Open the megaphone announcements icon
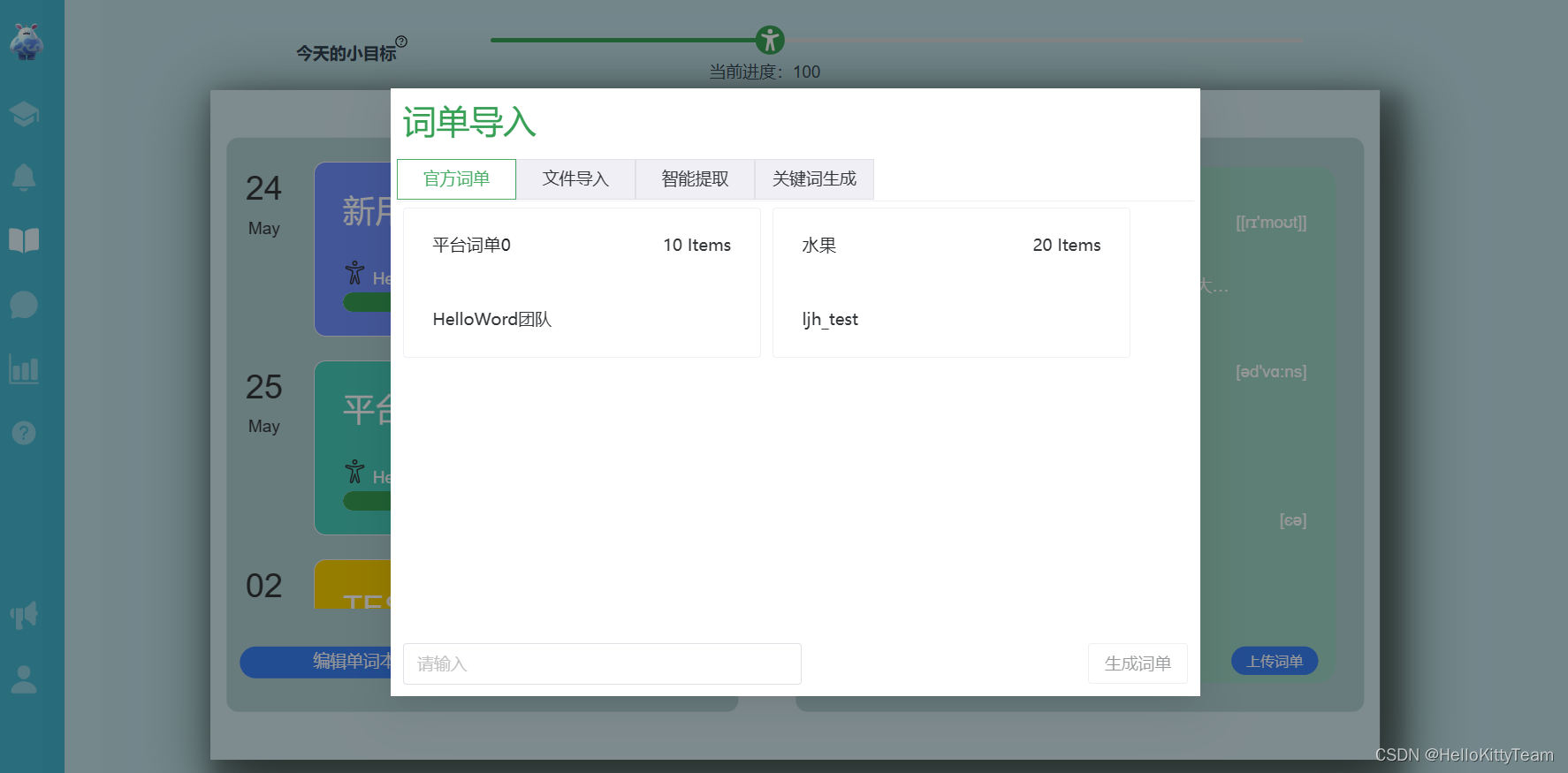1568x773 pixels. click(x=24, y=615)
